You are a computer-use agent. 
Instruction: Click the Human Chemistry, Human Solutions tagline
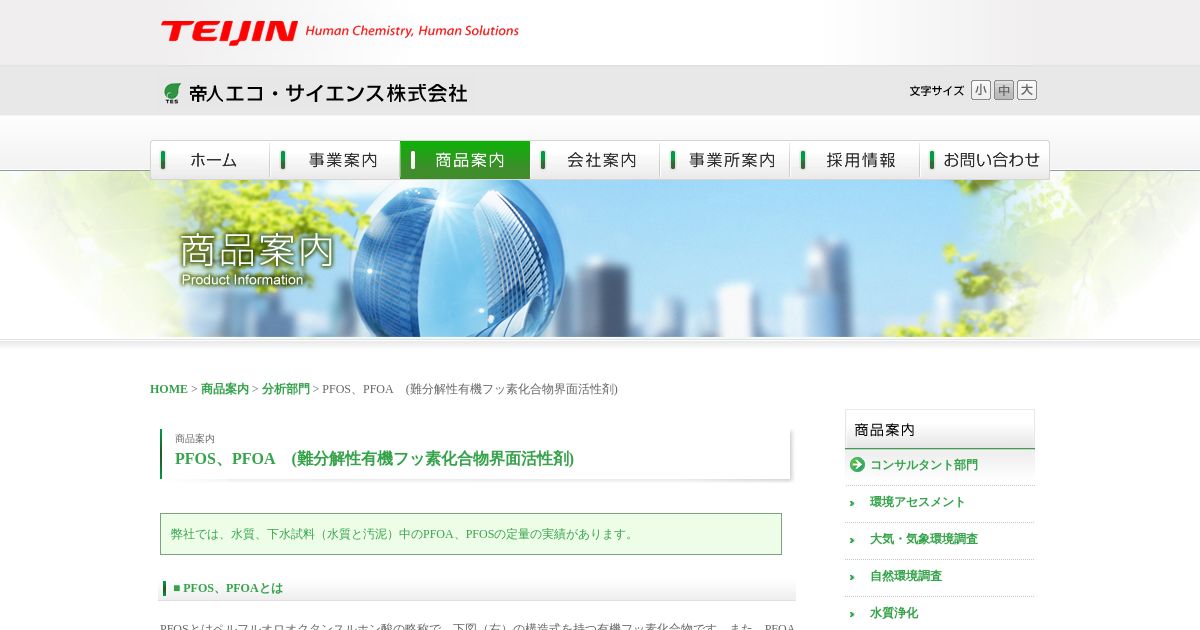coord(412,31)
